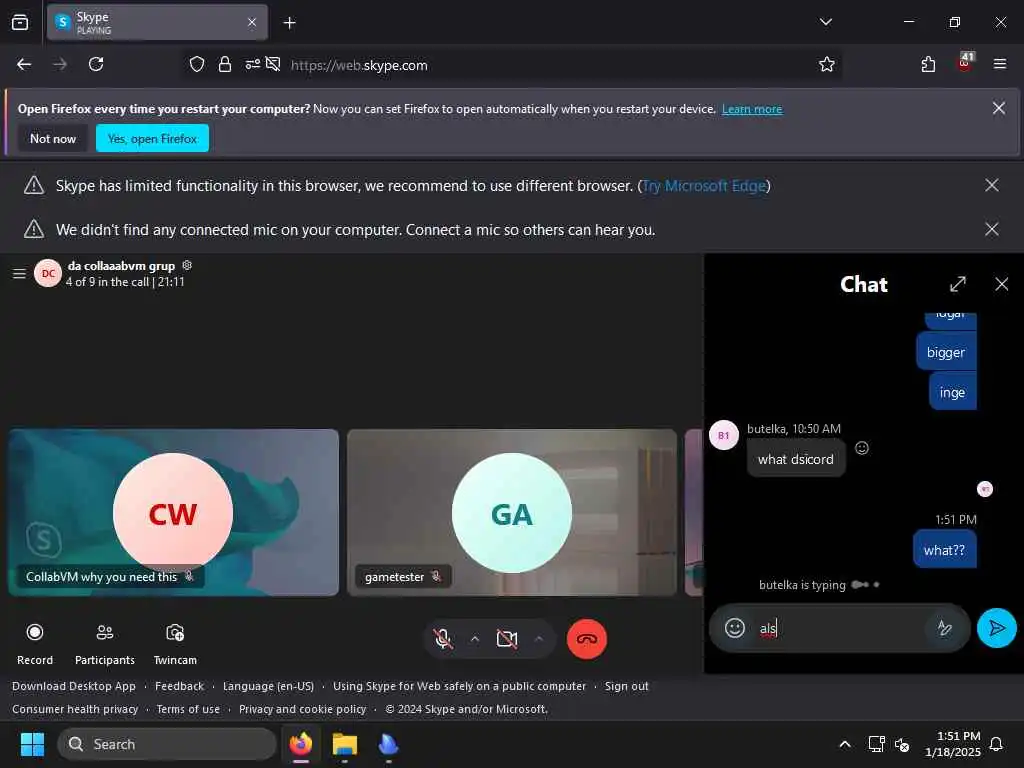Send the typed chat message
1024x768 pixels.
997,628
